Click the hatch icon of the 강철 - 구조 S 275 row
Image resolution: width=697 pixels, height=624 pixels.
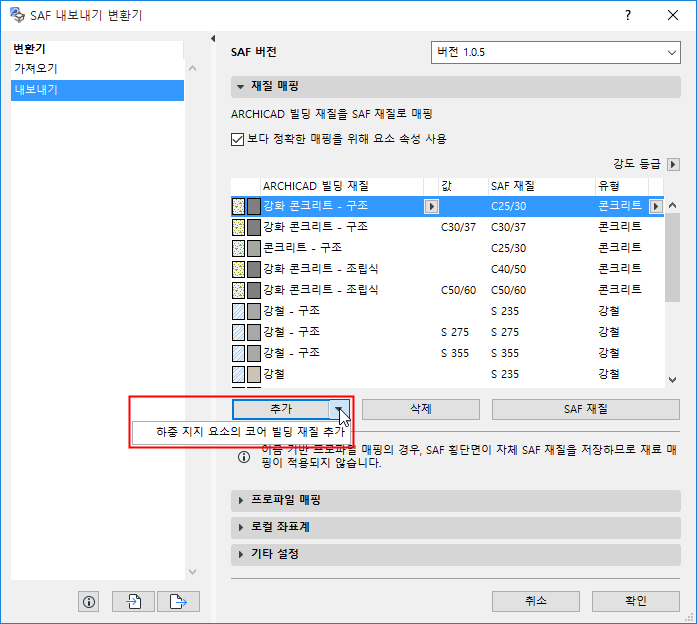pos(239,332)
